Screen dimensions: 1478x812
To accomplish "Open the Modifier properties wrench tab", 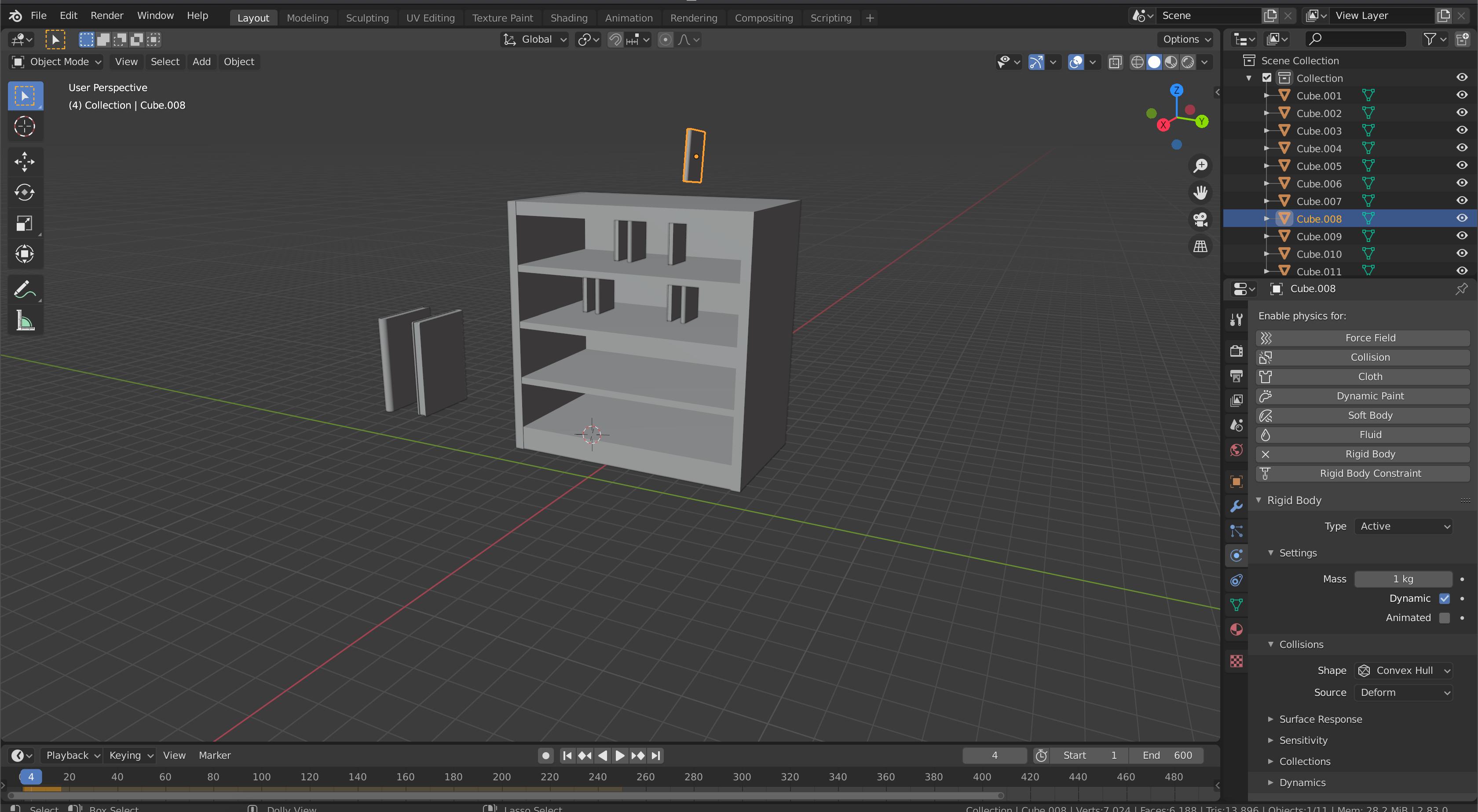I will coord(1237,506).
